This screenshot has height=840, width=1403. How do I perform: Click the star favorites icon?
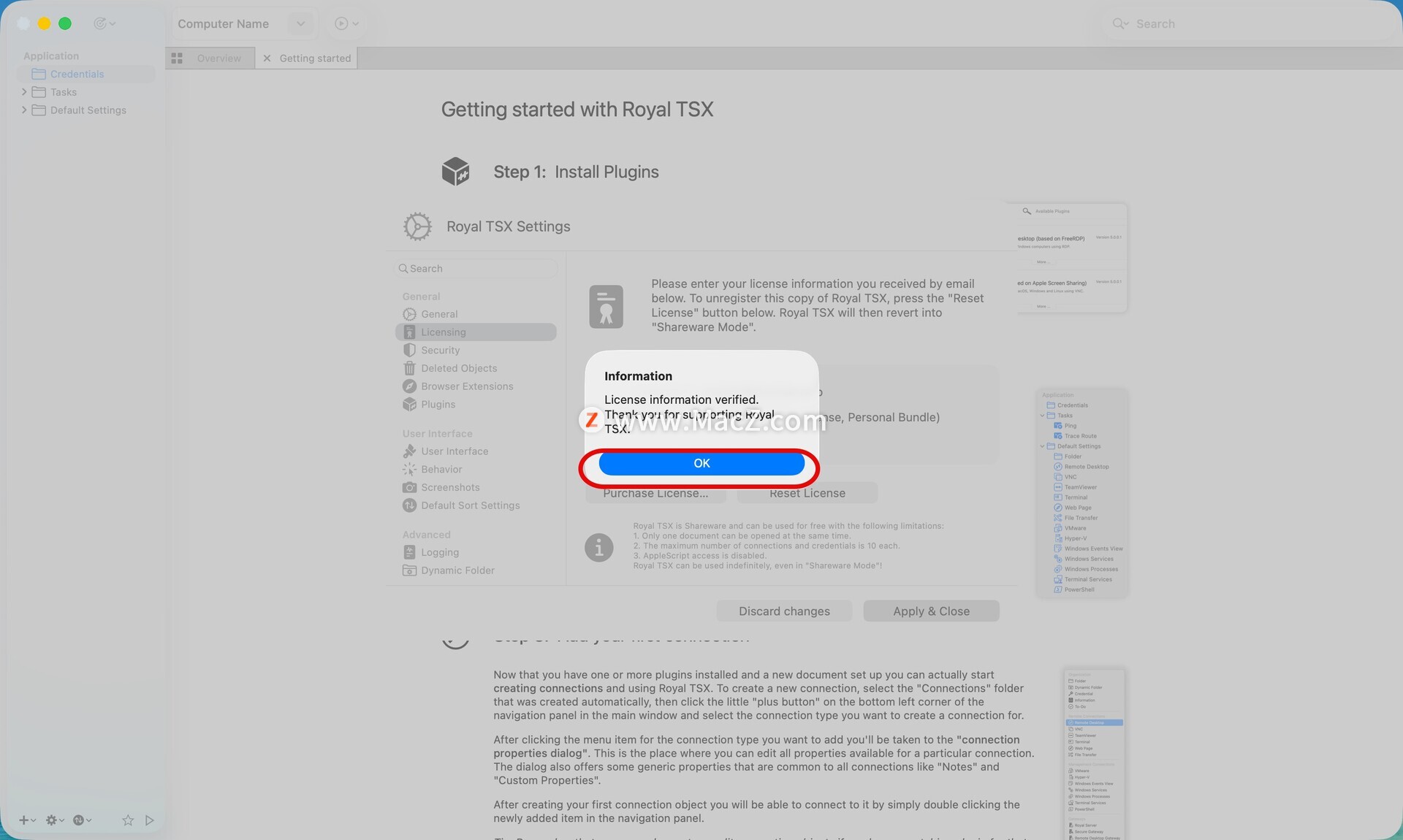click(x=128, y=820)
